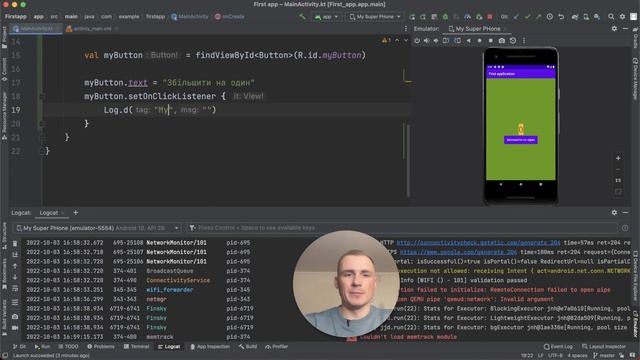The image size is (640, 360).
Task: Click the editor warning indicator icon
Action: click(386, 40)
